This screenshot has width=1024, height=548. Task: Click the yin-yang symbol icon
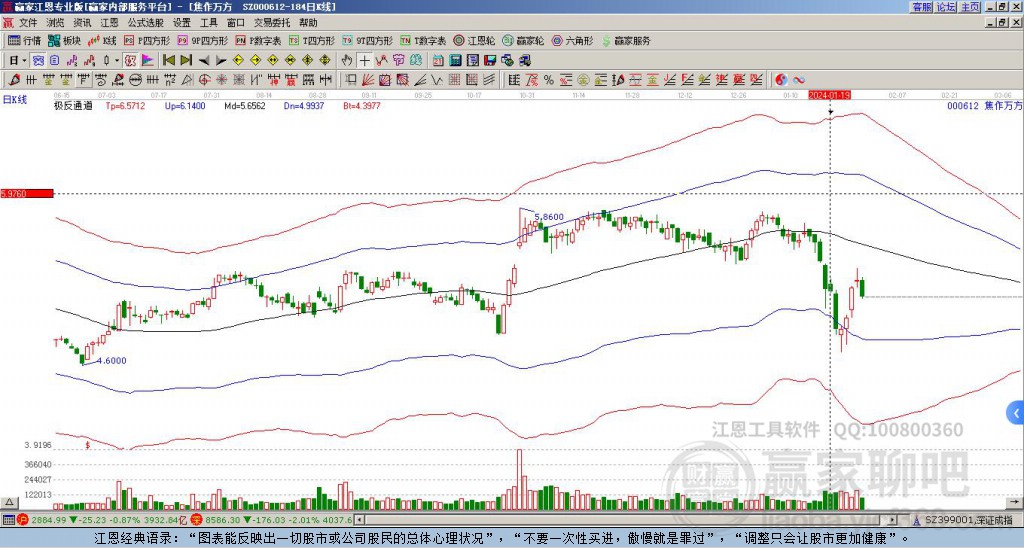click(781, 80)
